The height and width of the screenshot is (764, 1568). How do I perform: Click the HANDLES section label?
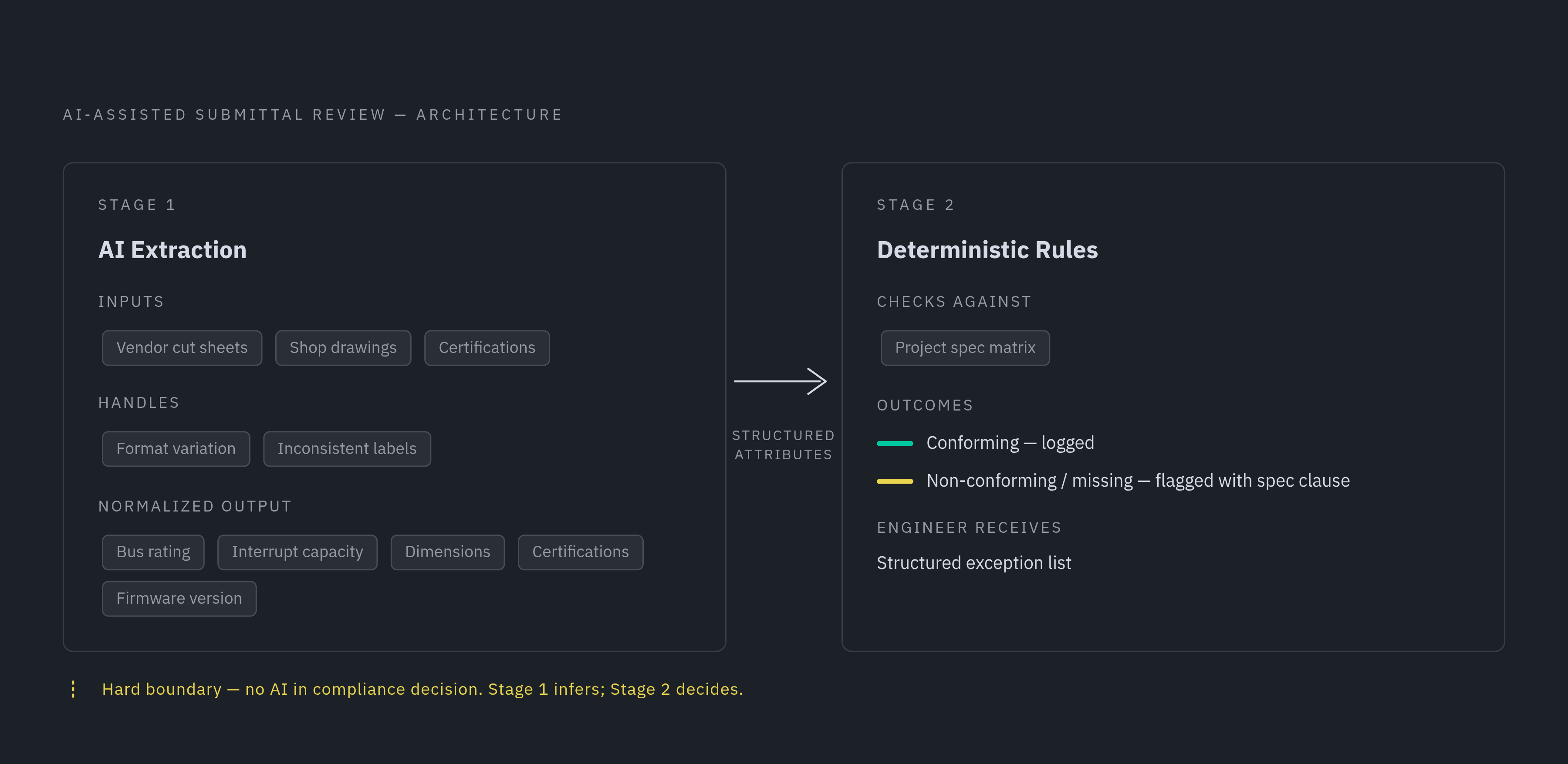pyautogui.click(x=139, y=403)
